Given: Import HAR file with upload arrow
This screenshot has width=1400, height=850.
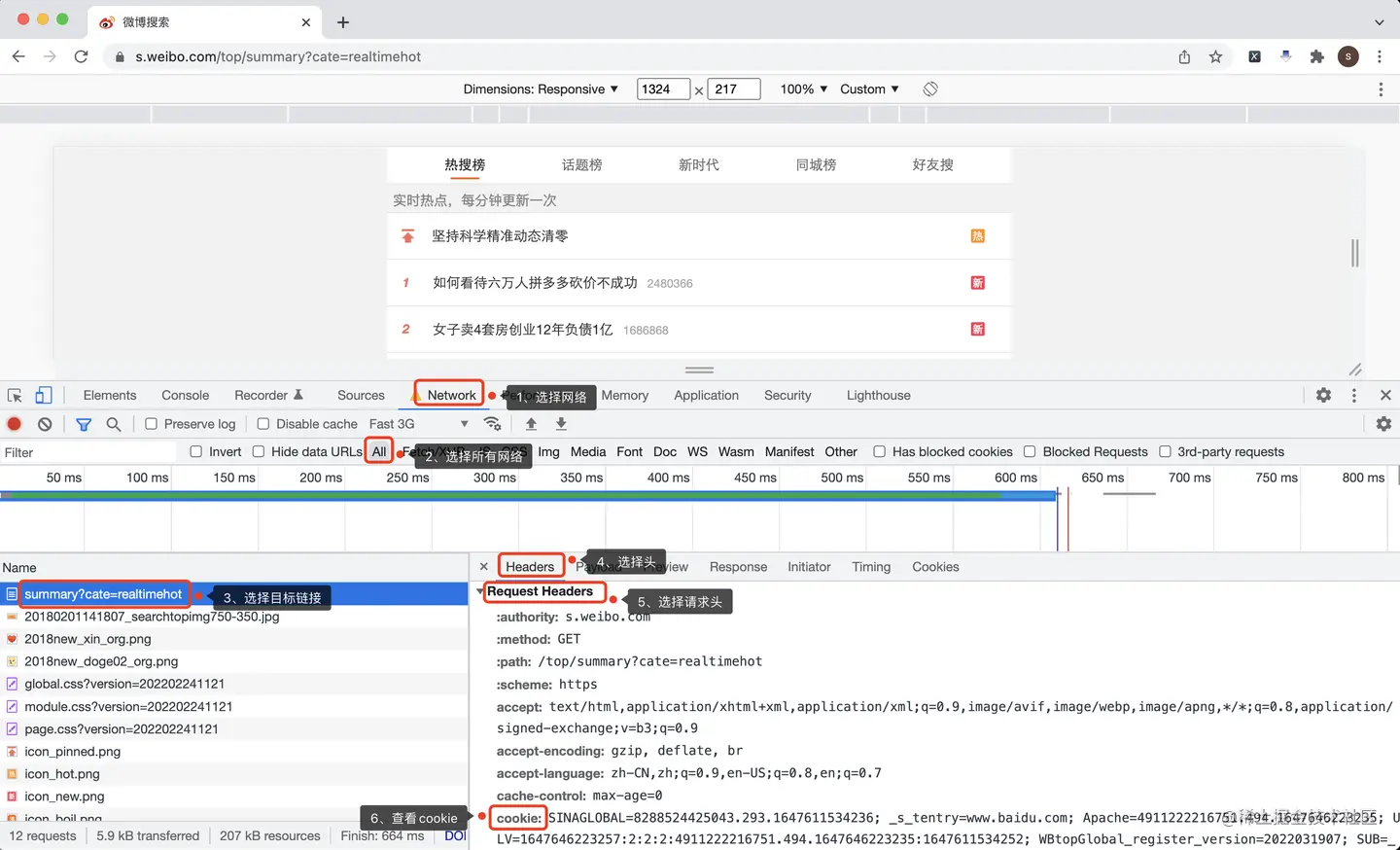Looking at the screenshot, I should [531, 424].
